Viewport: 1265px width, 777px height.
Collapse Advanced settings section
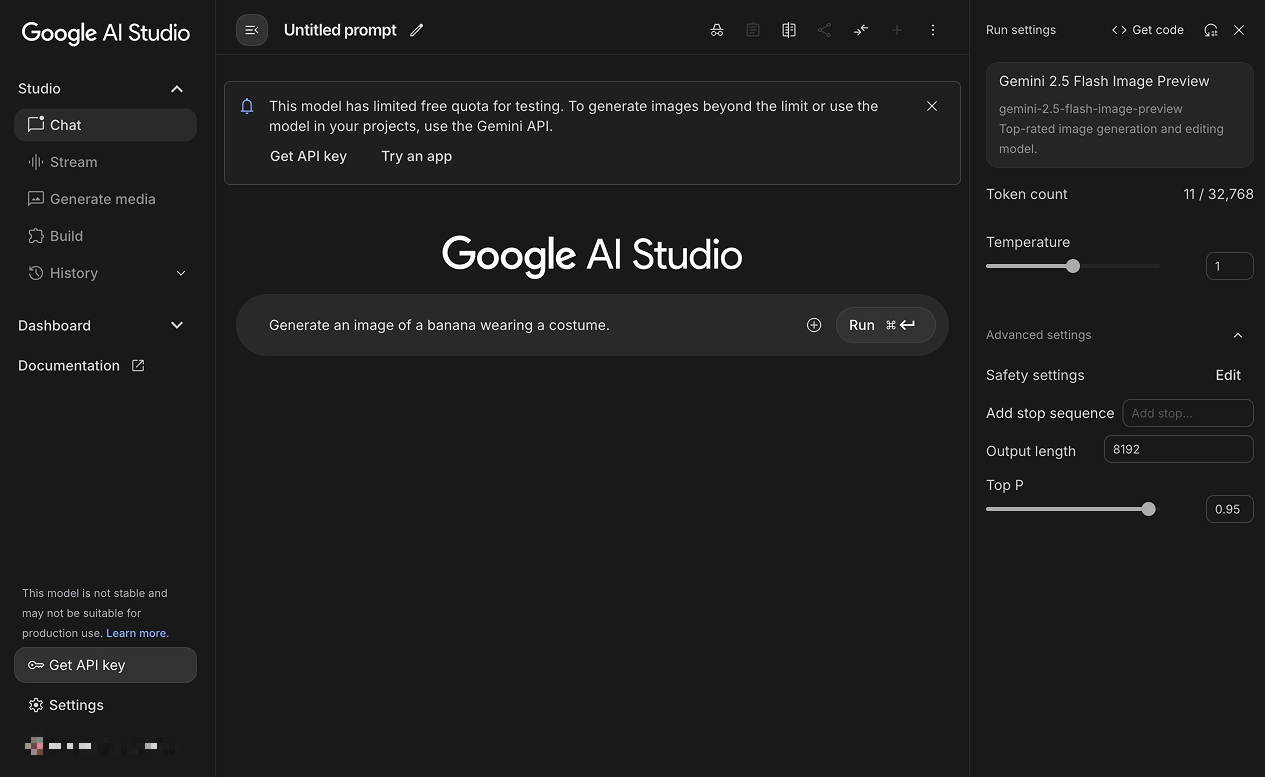[x=1238, y=335]
